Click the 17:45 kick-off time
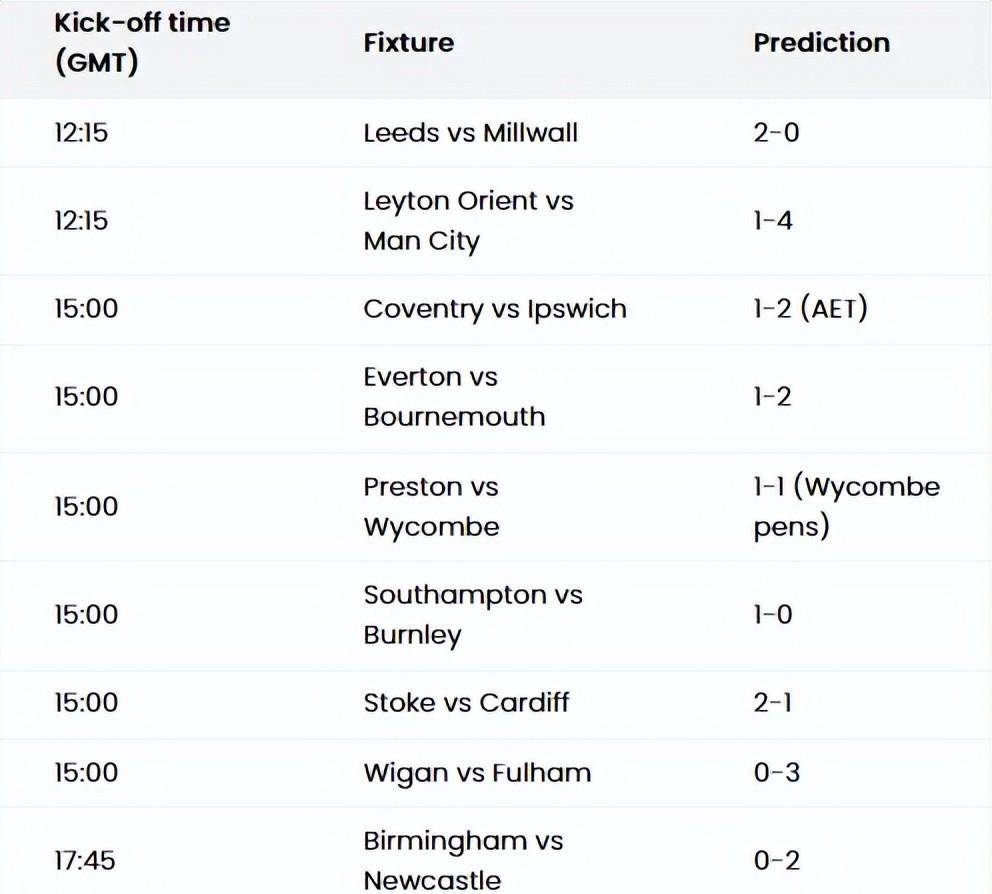Viewport: 992px width, 894px height. [x=85, y=861]
